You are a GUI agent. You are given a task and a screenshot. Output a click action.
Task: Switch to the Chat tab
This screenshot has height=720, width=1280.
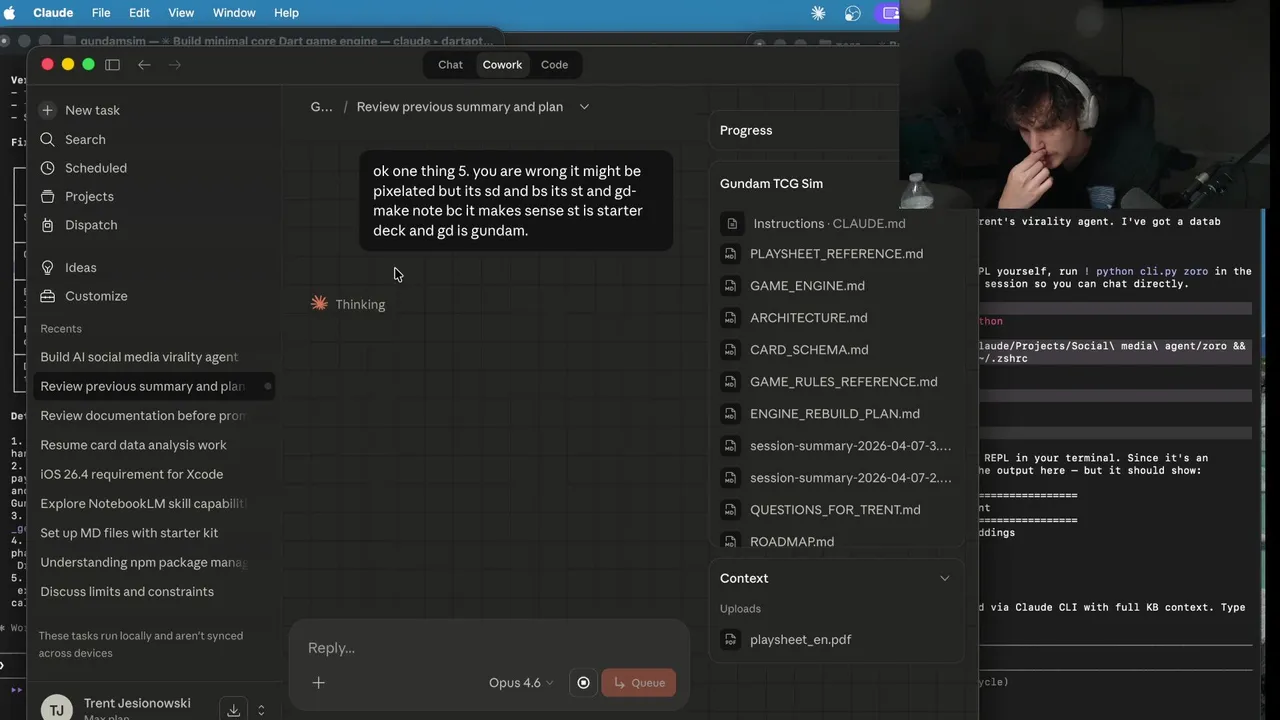click(x=450, y=65)
